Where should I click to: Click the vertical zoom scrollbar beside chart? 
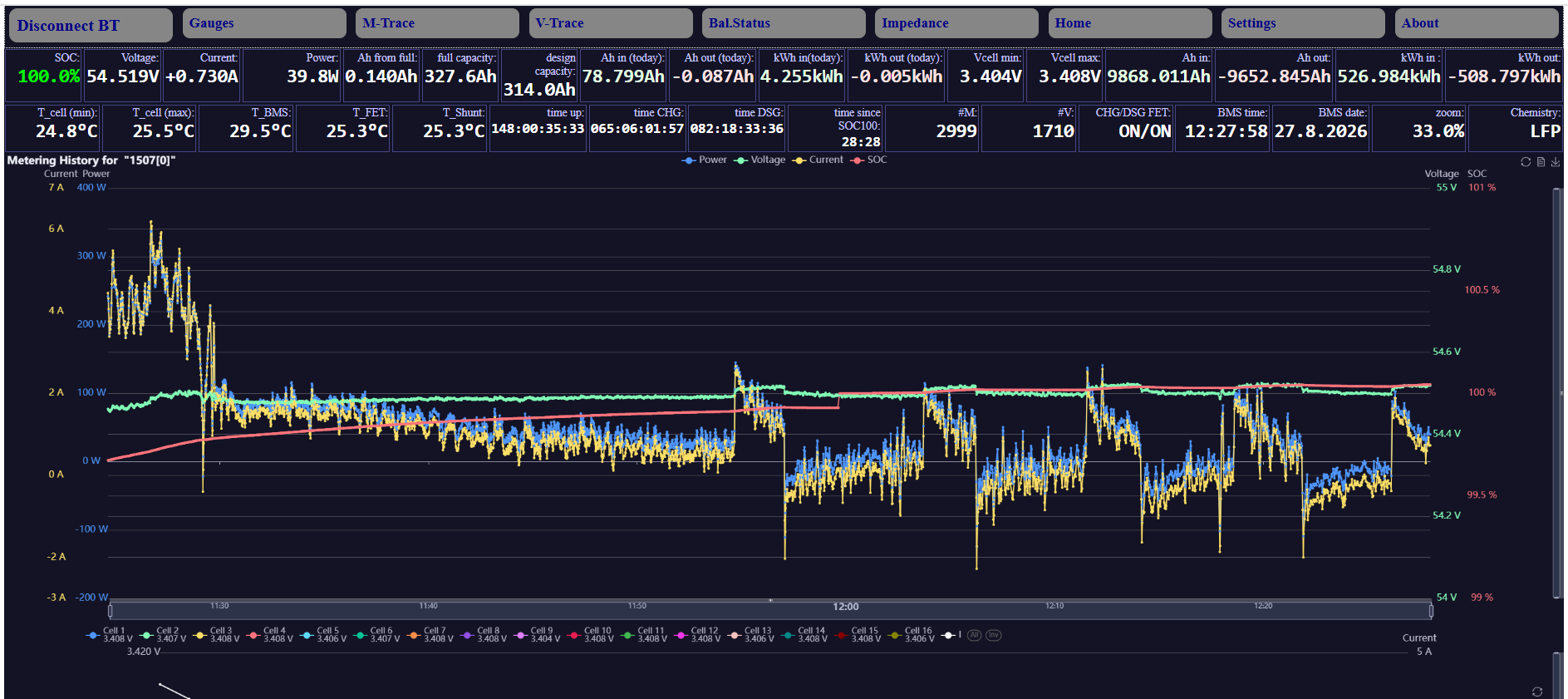point(1557,392)
